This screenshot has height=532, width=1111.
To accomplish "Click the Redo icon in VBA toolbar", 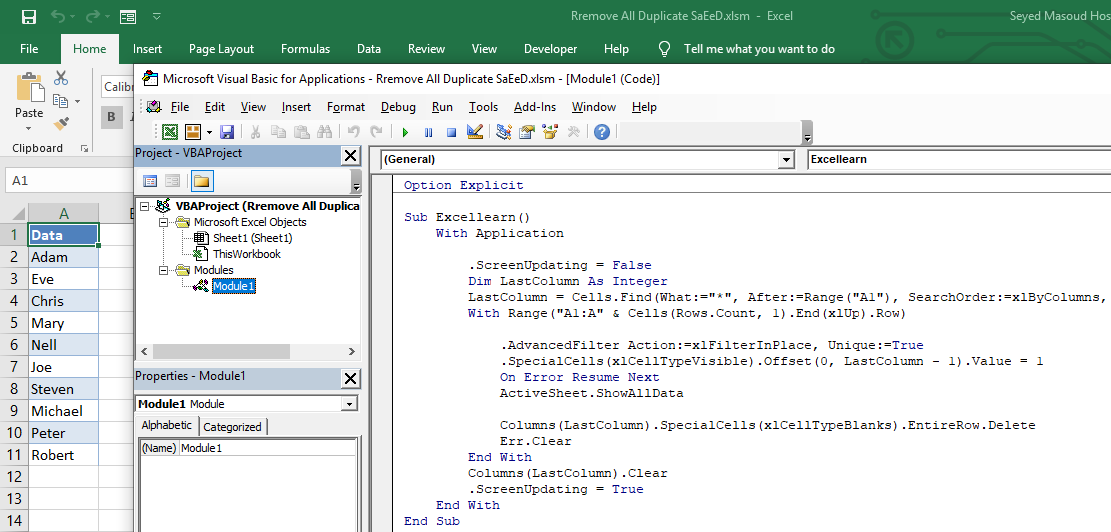I will (376, 132).
